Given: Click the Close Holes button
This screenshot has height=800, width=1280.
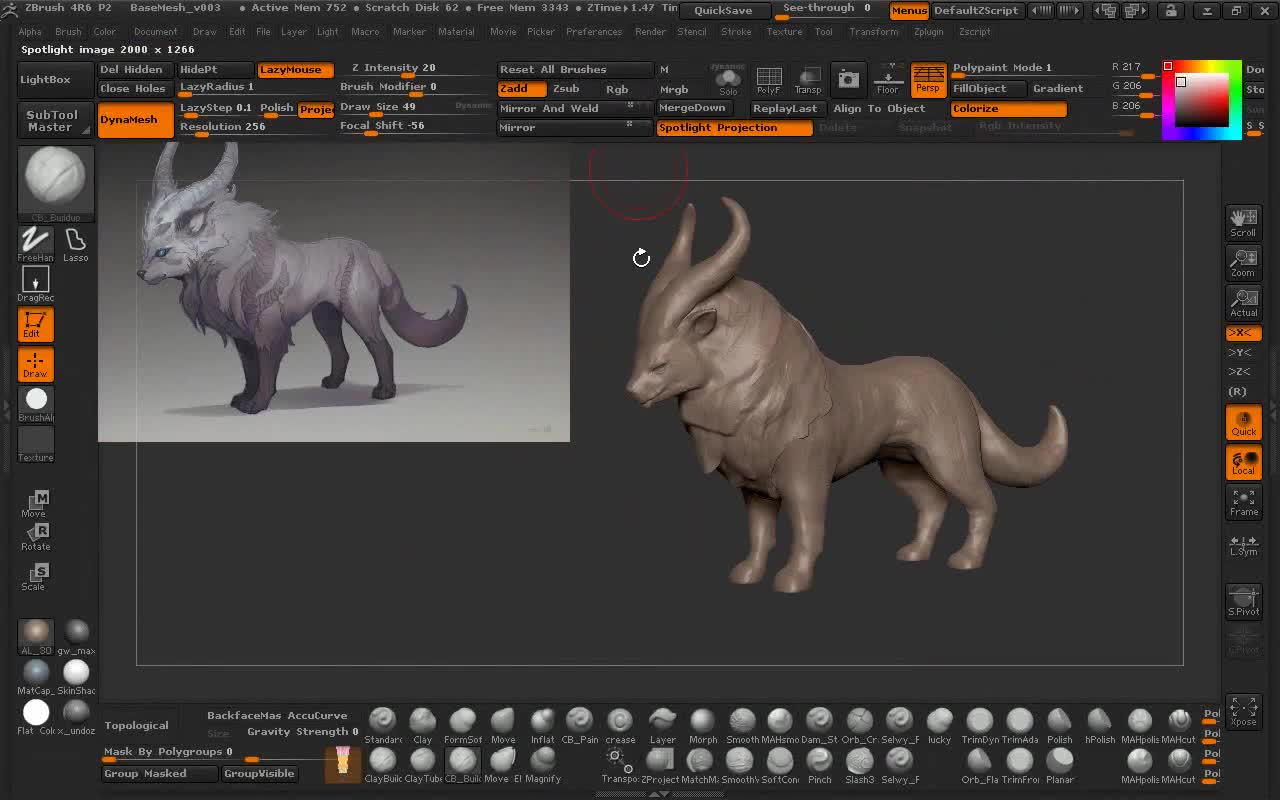Looking at the screenshot, I should (x=135, y=89).
